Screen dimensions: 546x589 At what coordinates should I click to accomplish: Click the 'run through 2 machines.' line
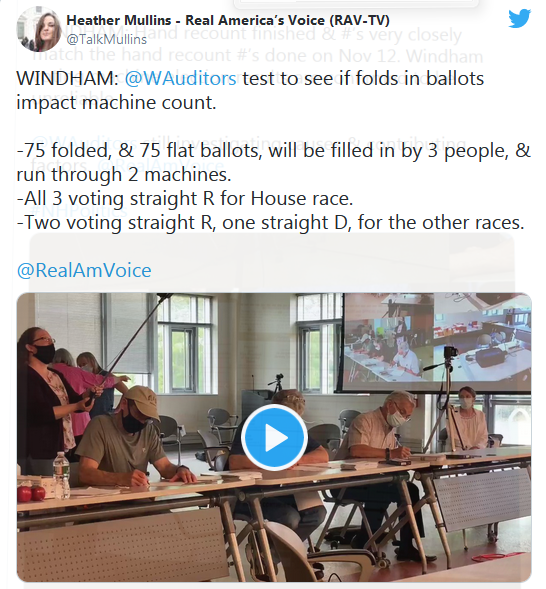(x=124, y=174)
